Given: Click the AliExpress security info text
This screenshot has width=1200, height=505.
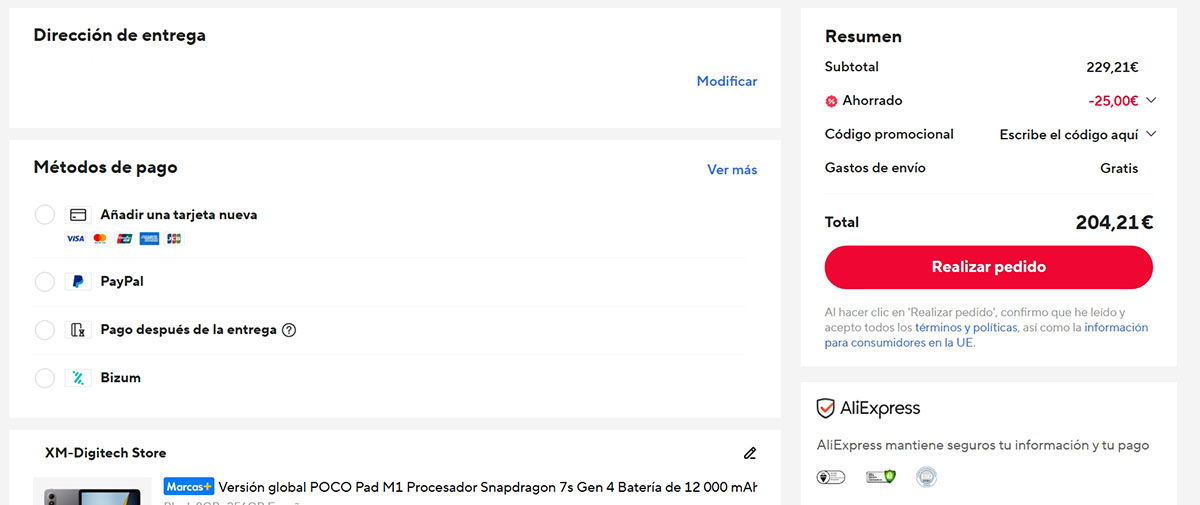Looking at the screenshot, I should coord(983,445).
